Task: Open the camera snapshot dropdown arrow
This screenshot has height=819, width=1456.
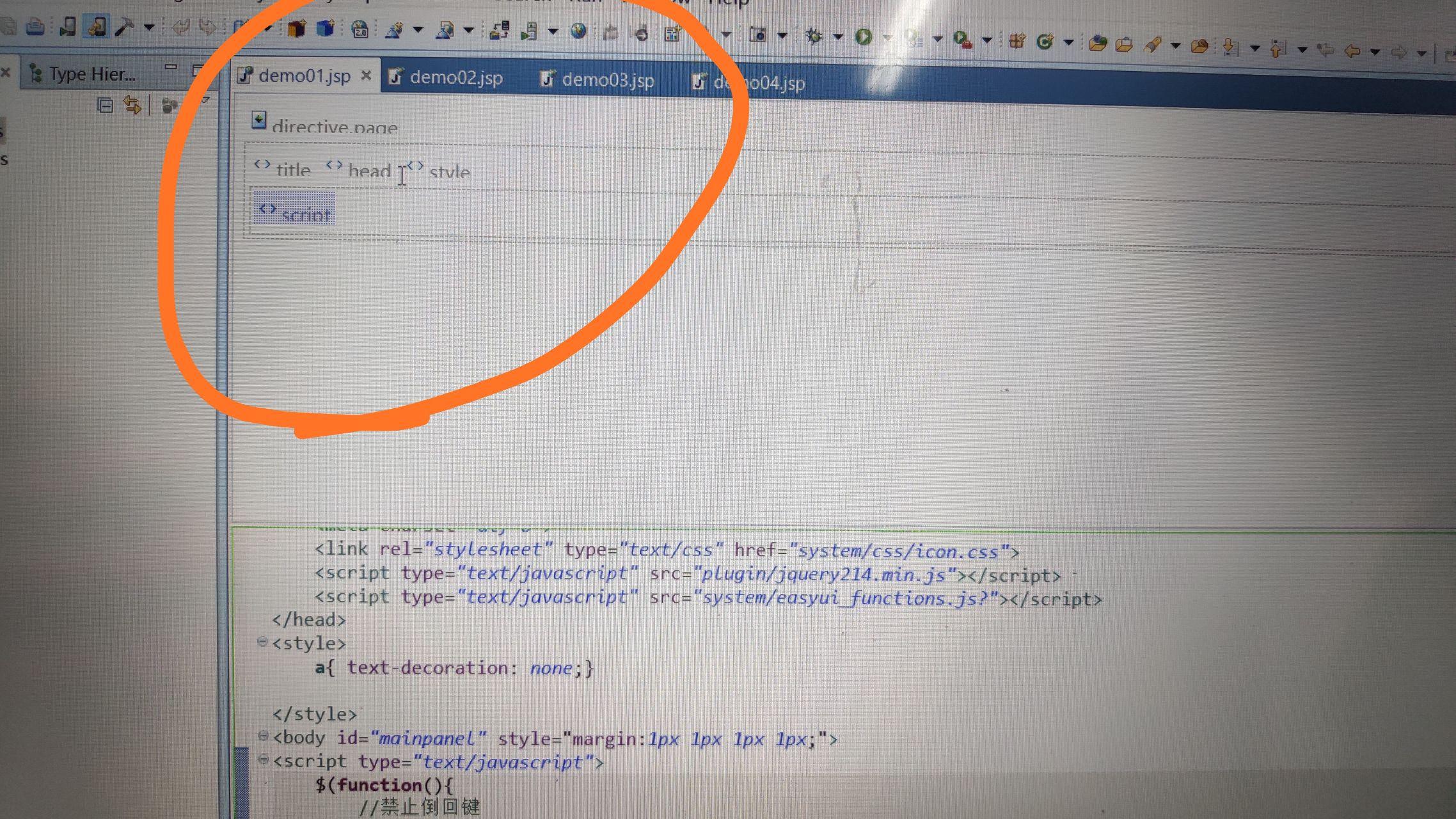Action: (x=782, y=35)
